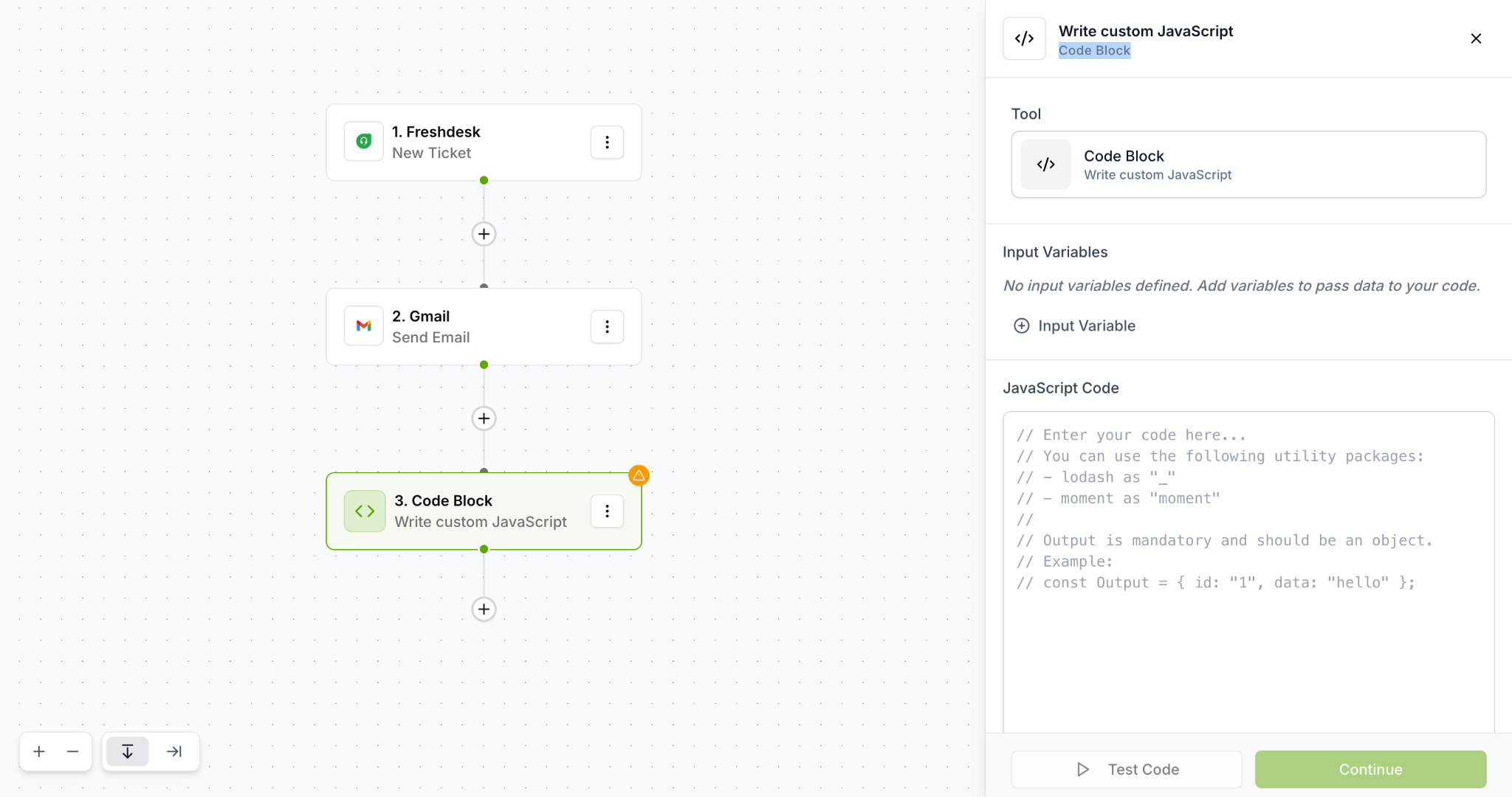The height and width of the screenshot is (797, 1512).
Task: Click the orange warning badge on Code Block
Action: 639,476
